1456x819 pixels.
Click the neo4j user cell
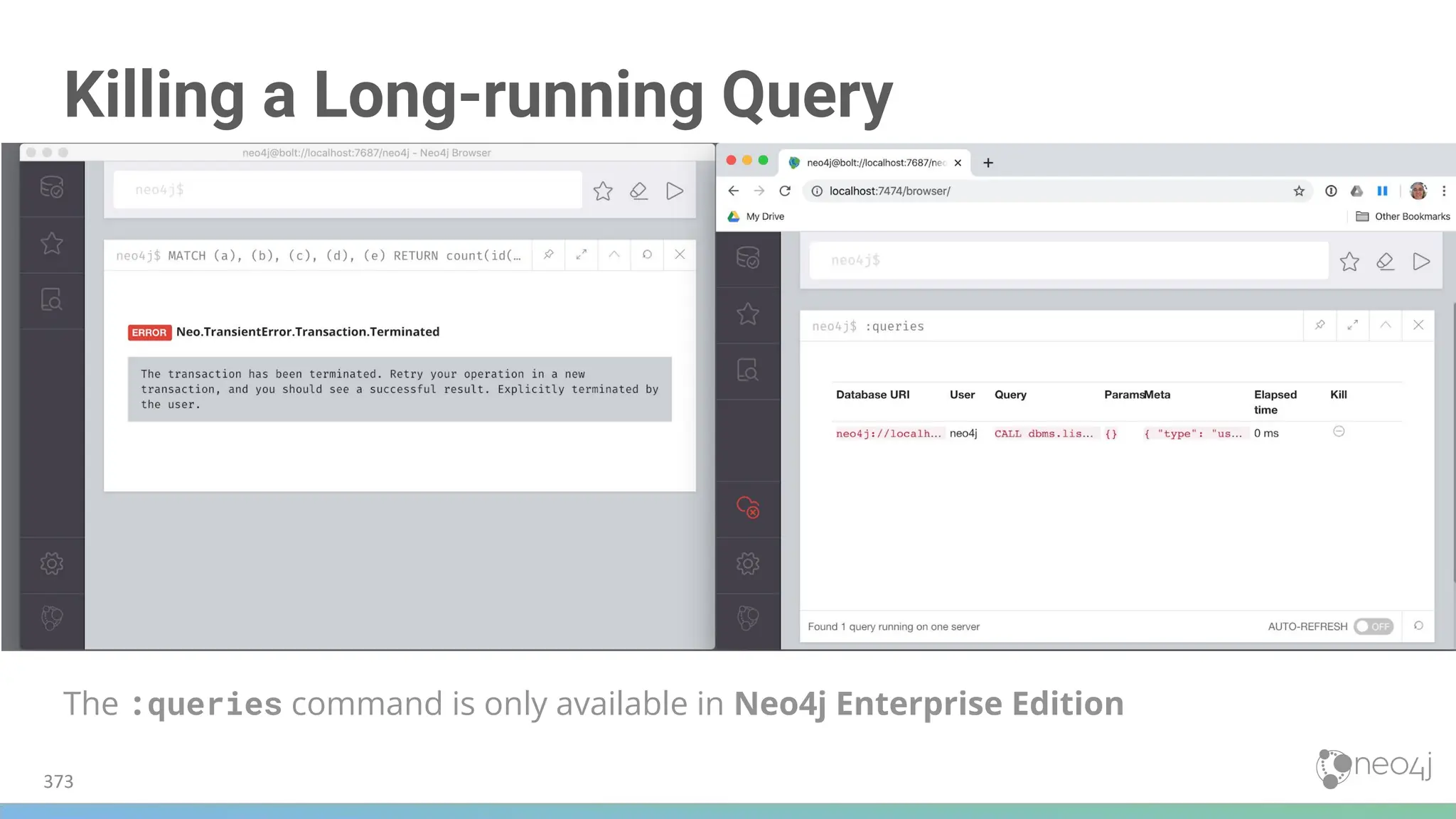(963, 434)
